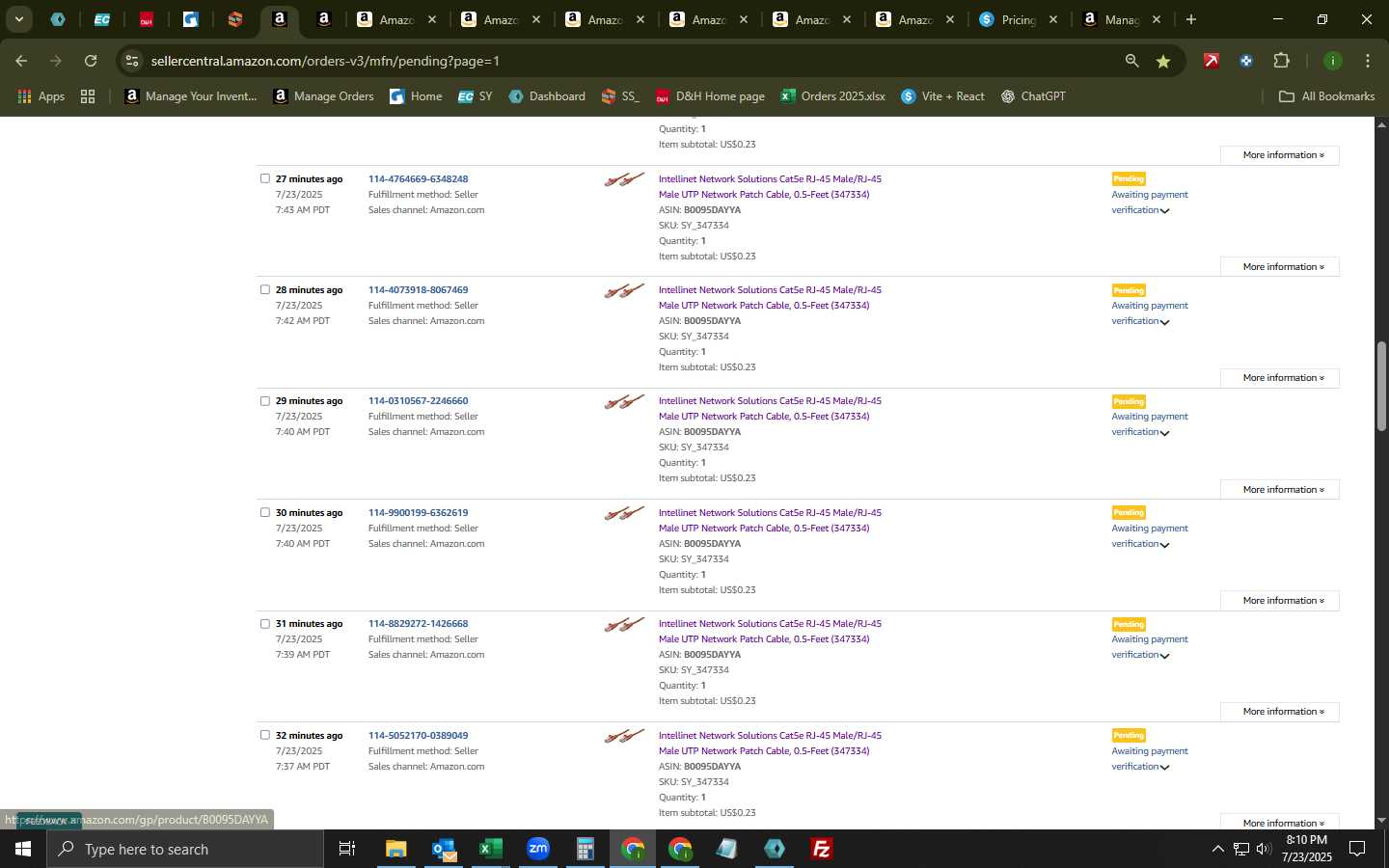Select the 30 minutes ago order checkbox
The height and width of the screenshot is (868, 1389).
[x=265, y=512]
